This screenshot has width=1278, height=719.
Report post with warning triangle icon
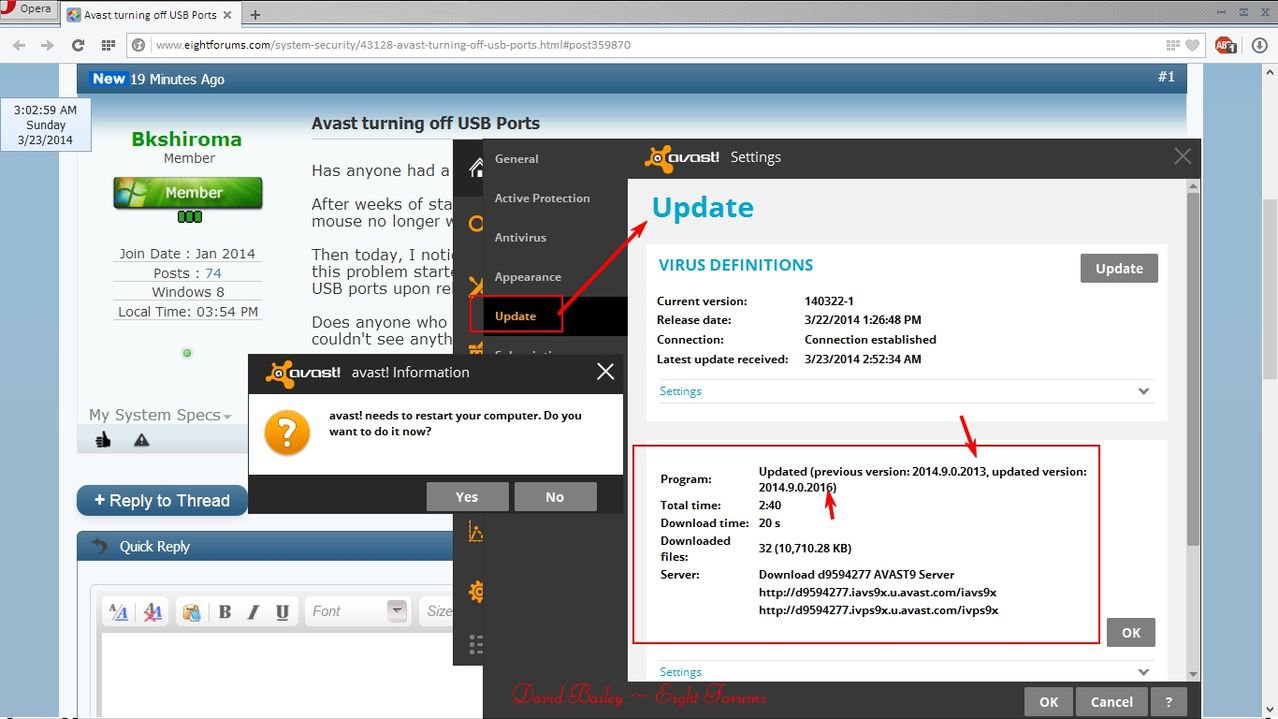[x=141, y=440]
